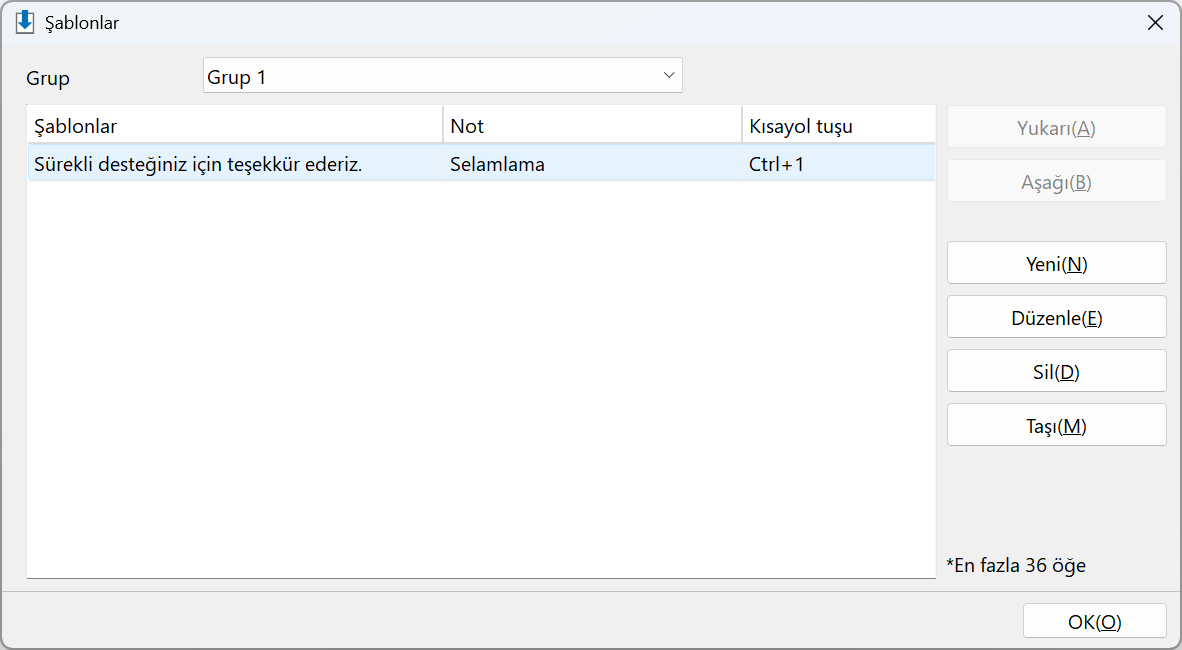Open the Grup 1 dropdown
Screen dimensions: 1182x650
[x=442, y=75]
